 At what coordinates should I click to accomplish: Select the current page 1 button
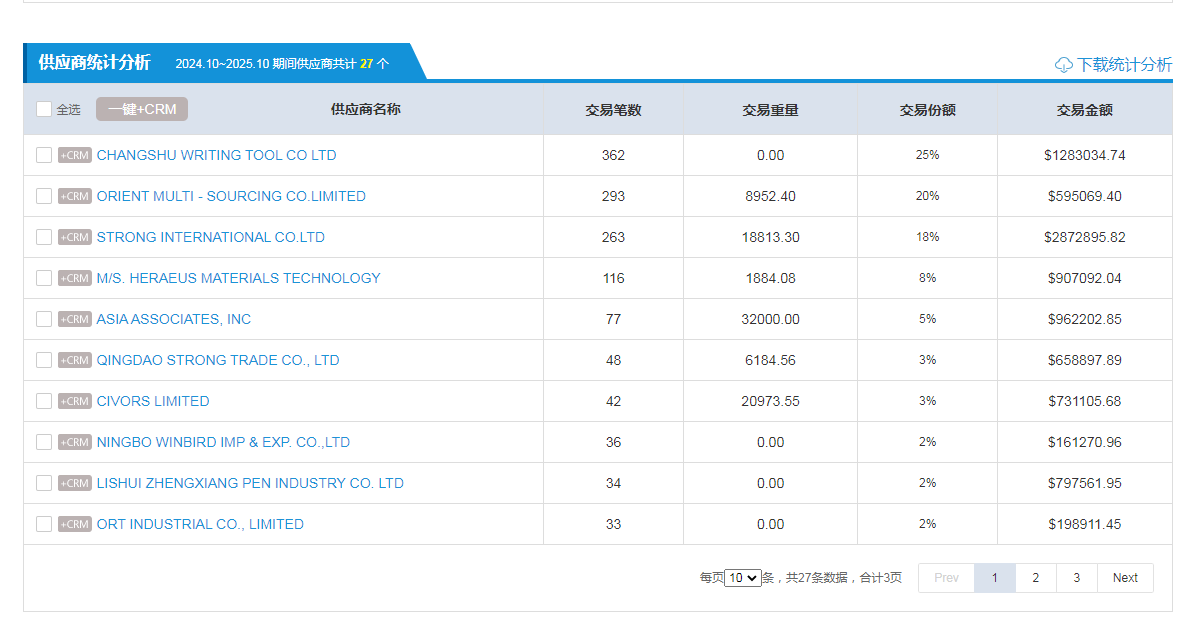[994, 578]
